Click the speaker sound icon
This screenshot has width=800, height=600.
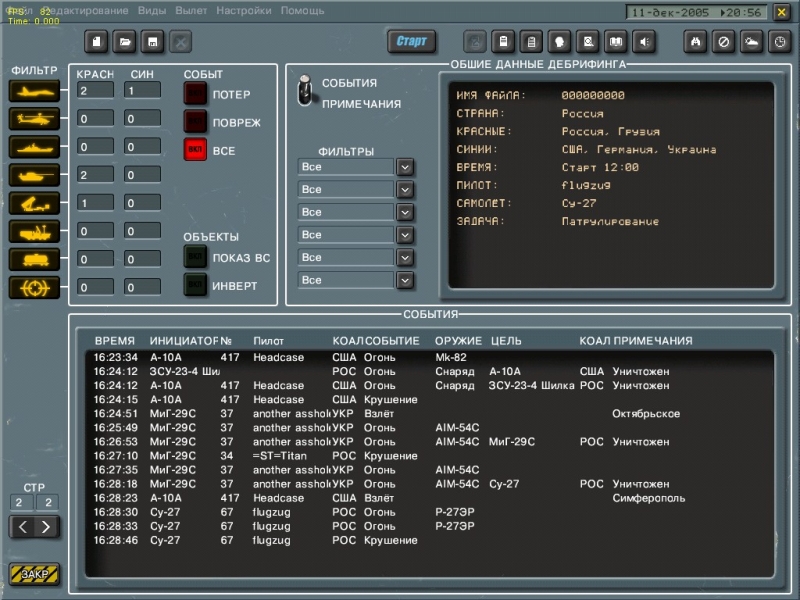(644, 42)
